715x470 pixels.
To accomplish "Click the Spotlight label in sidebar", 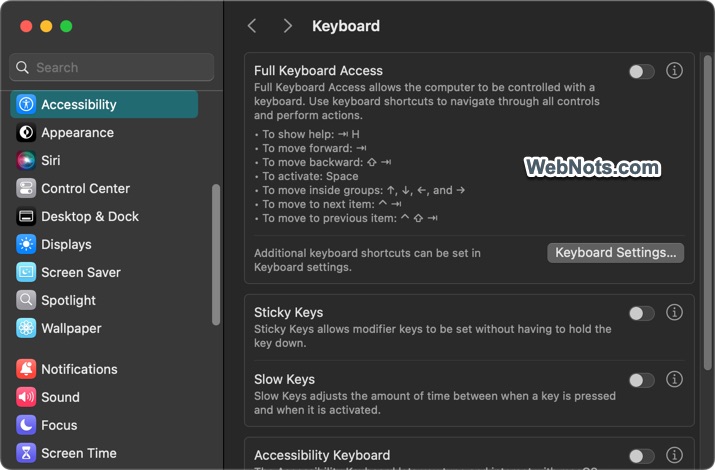I will click(68, 300).
